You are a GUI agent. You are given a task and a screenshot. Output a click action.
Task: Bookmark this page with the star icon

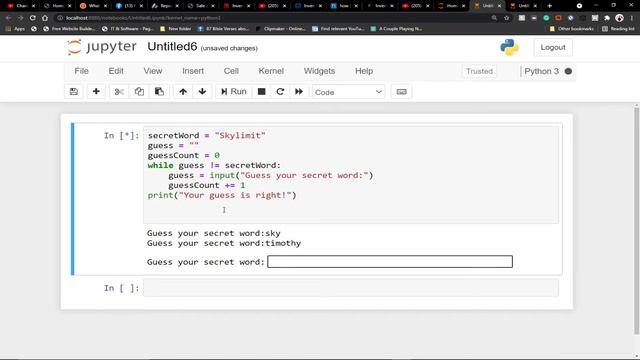coord(507,18)
